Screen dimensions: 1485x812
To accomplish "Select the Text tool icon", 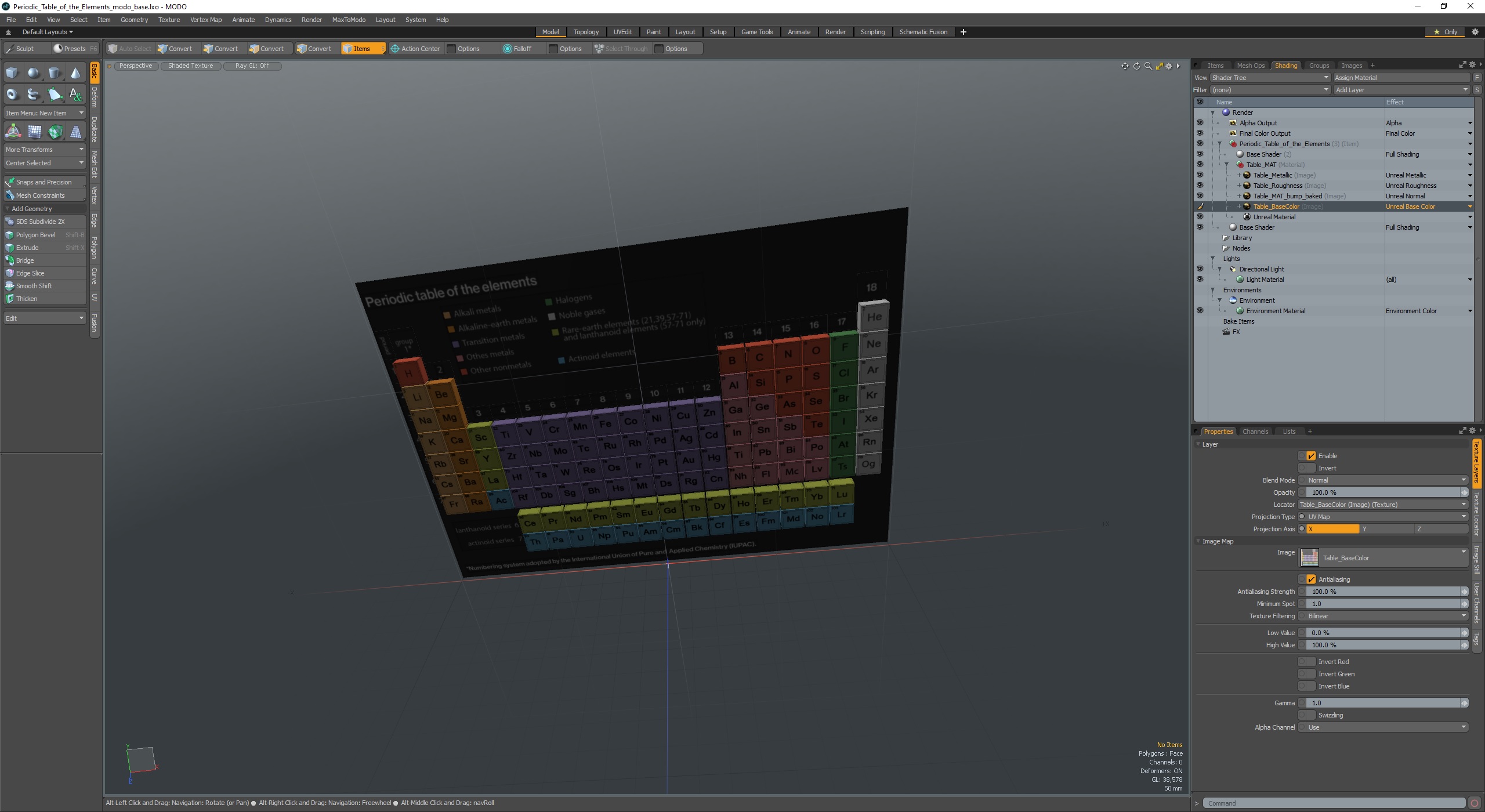I will [75, 94].
